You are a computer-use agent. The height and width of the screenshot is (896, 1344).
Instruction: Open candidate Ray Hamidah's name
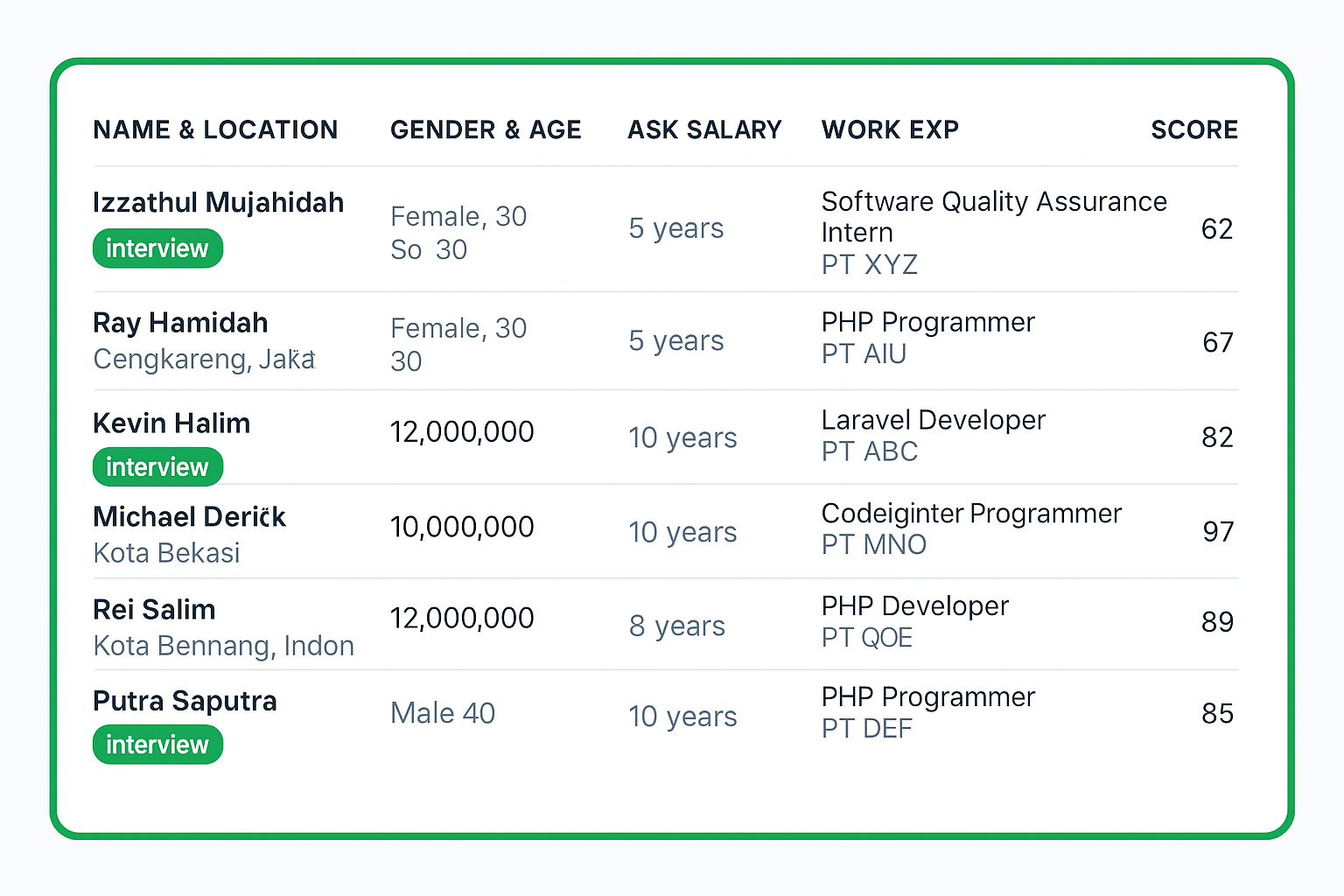180,323
